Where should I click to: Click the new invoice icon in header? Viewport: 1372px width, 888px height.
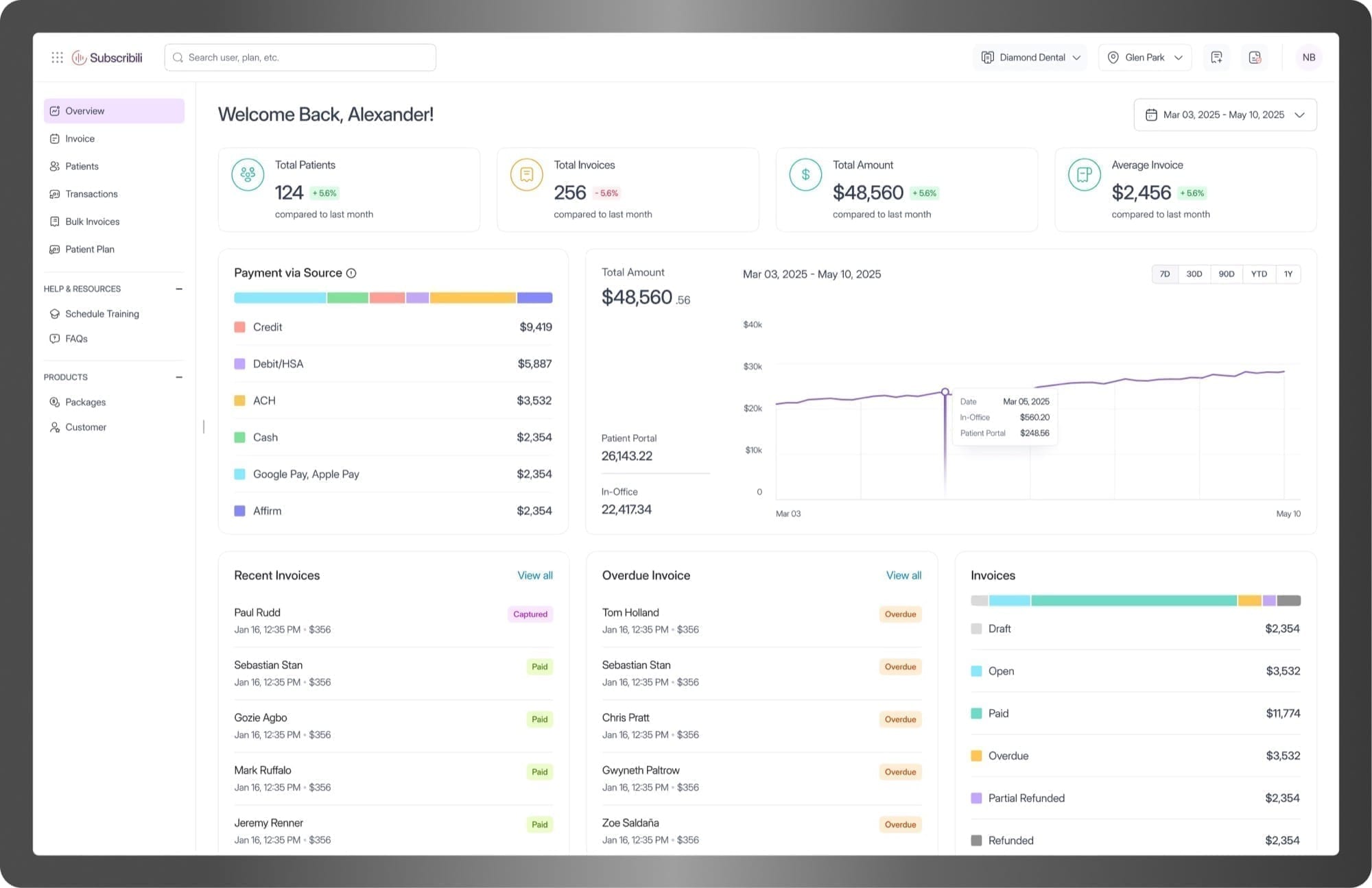click(x=1216, y=58)
